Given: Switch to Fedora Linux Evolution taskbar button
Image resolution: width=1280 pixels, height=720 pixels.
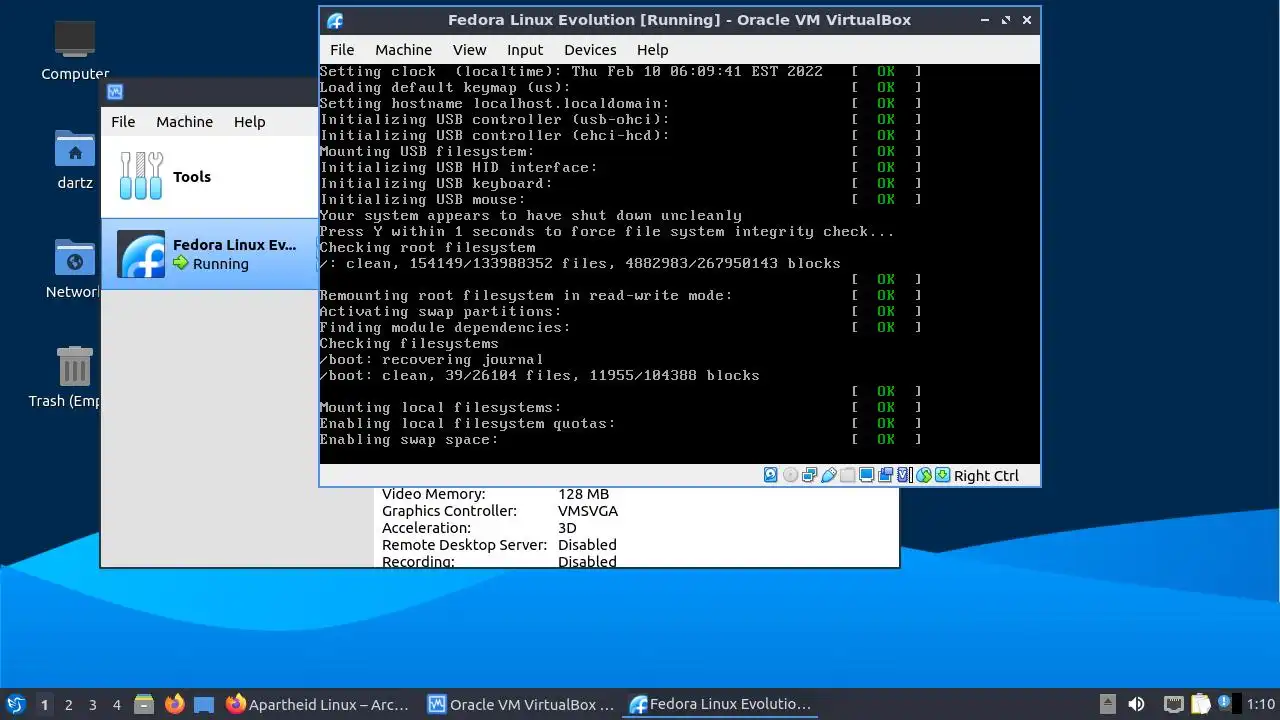Looking at the screenshot, I should pos(722,704).
